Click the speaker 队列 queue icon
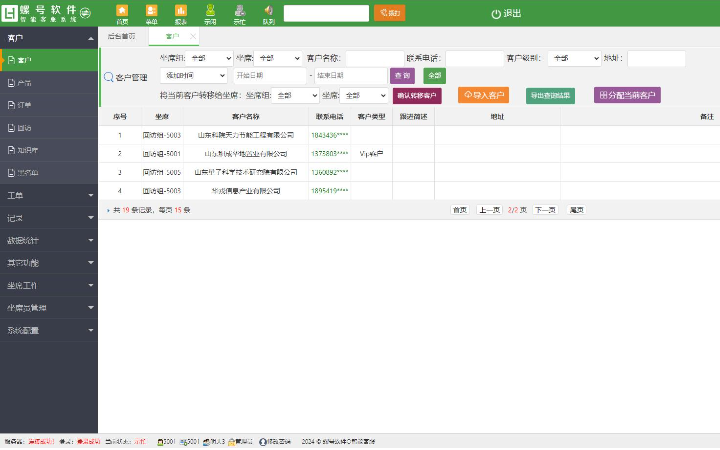Viewport: 720px width, 450px height. pyautogui.click(x=269, y=14)
